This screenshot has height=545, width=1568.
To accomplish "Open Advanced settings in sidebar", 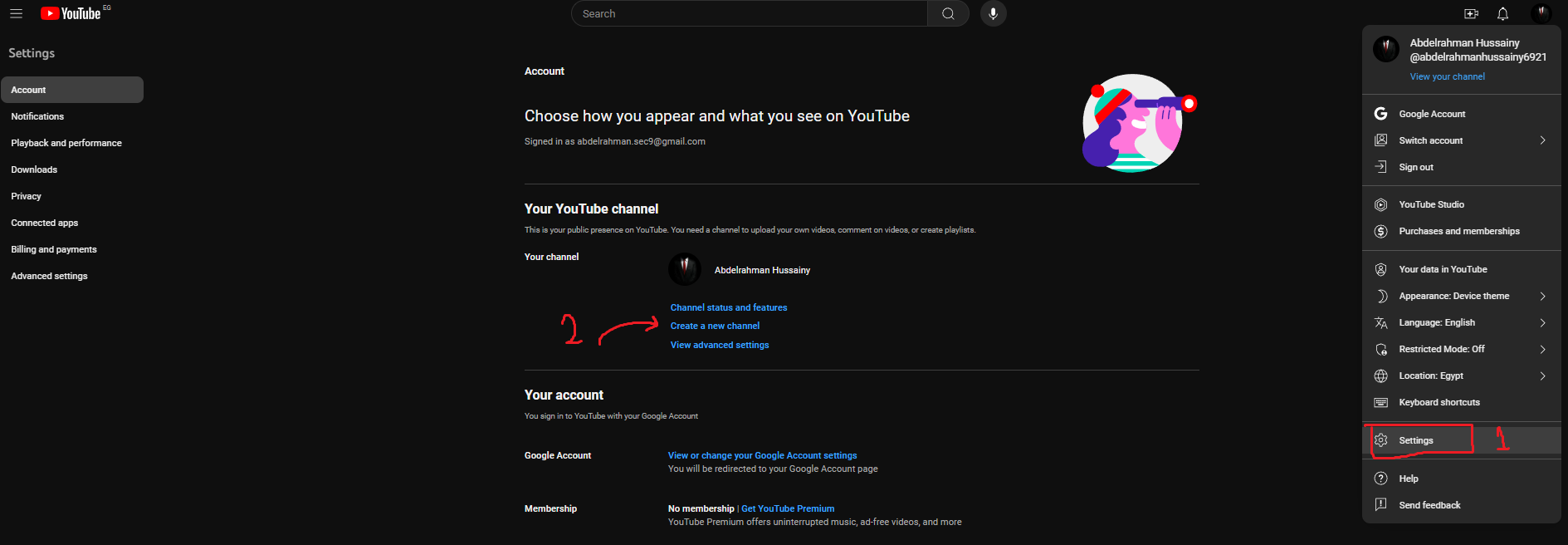I will pos(72,276).
